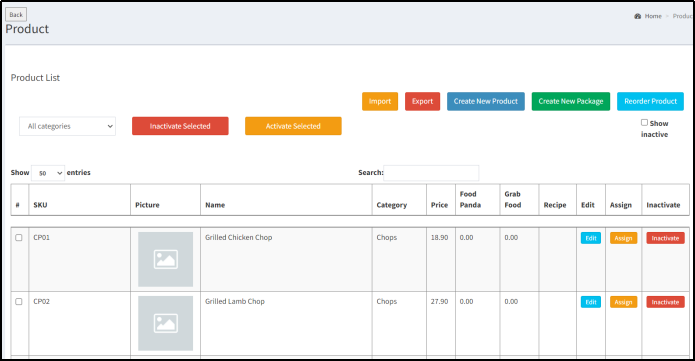Click Create New Product

pos(486,101)
